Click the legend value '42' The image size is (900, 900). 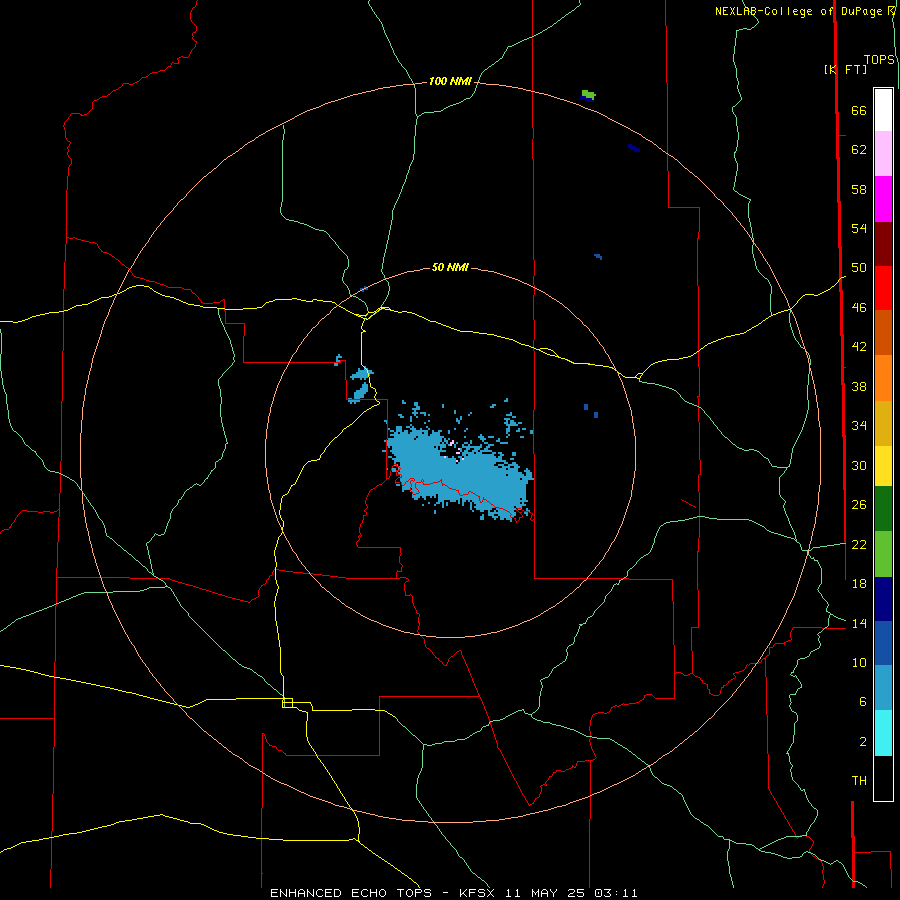859,347
